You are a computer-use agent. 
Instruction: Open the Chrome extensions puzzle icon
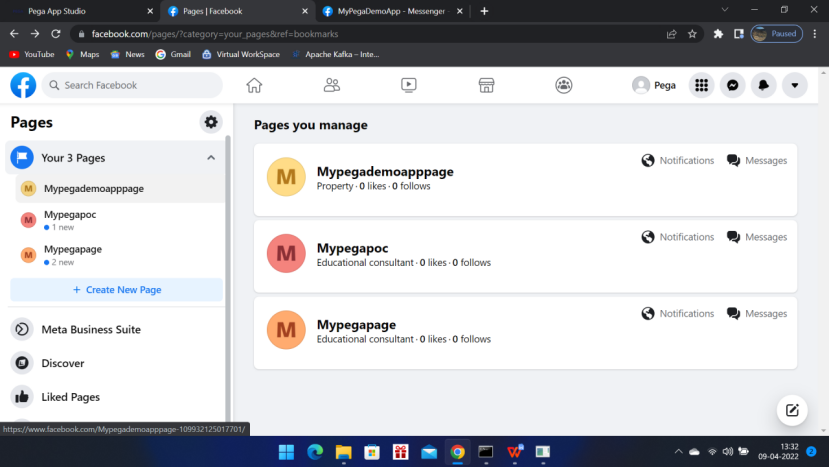(x=718, y=34)
